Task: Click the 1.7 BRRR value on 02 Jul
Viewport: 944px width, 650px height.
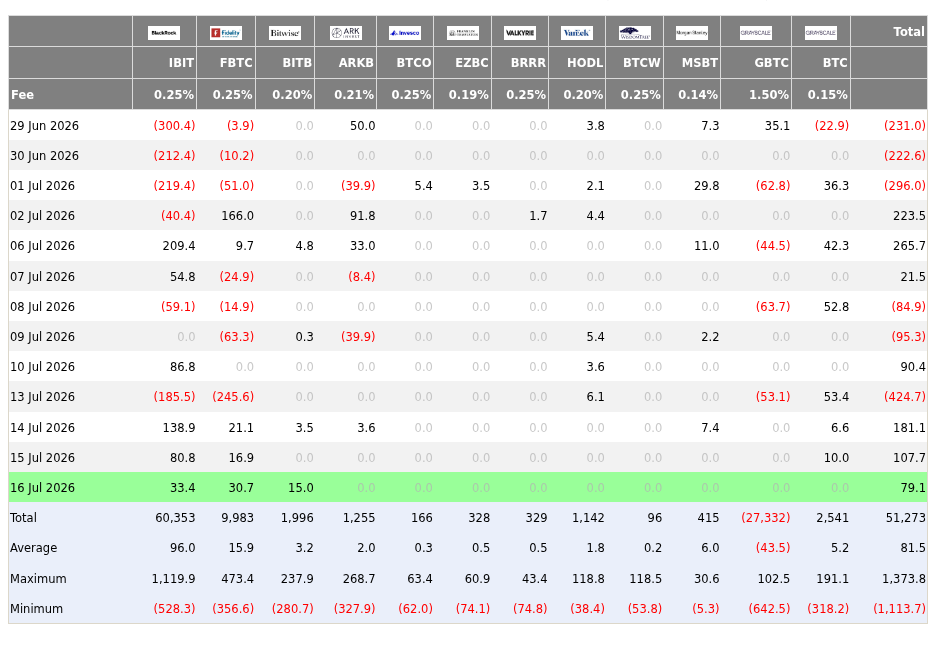Action: 538,216
